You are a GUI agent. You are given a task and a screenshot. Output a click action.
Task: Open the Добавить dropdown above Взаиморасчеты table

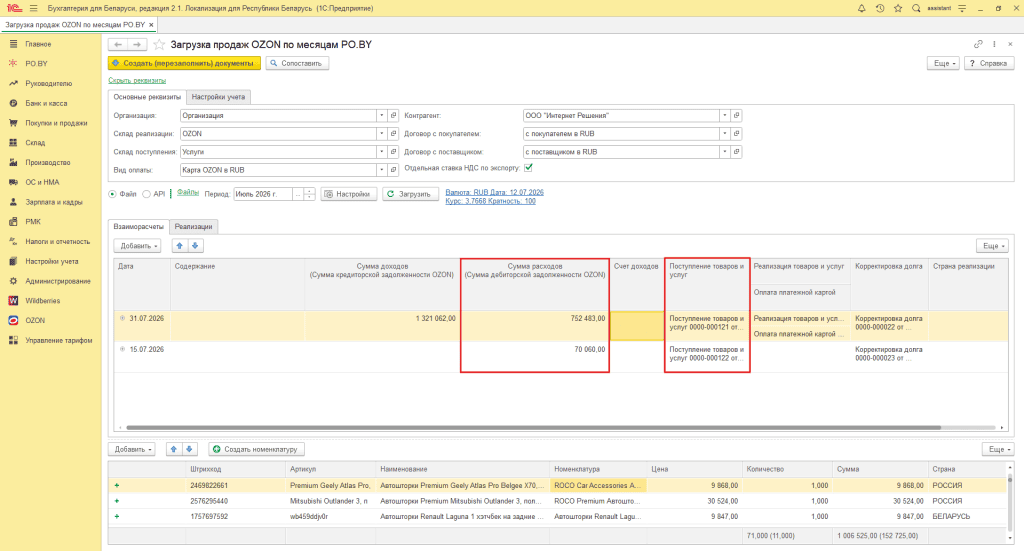pyautogui.click(x=137, y=245)
